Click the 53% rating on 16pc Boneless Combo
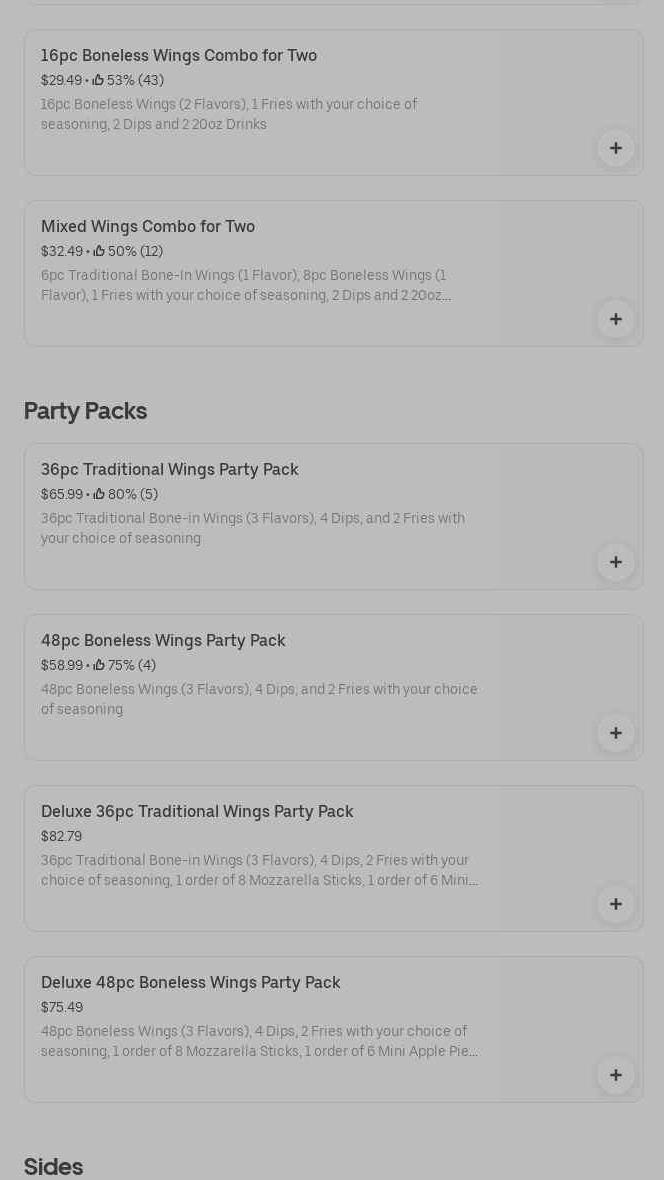The image size is (664, 1180). (x=128, y=81)
